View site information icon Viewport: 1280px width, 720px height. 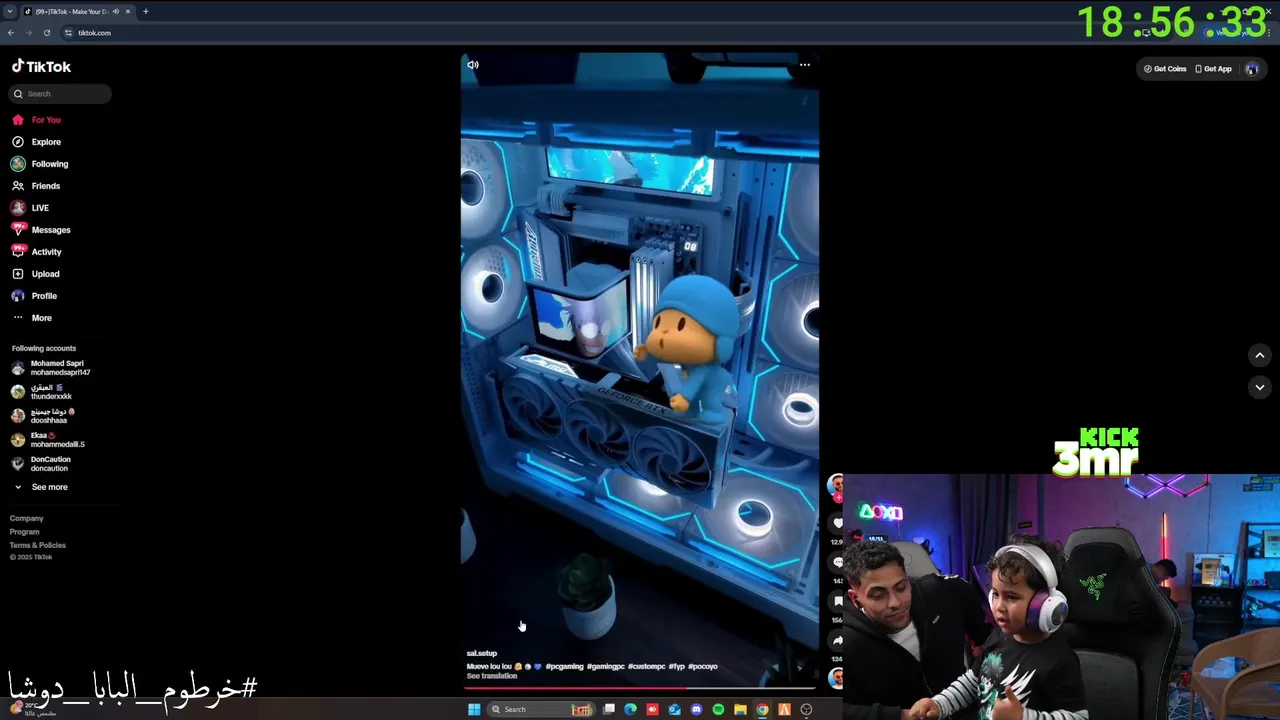(69, 33)
